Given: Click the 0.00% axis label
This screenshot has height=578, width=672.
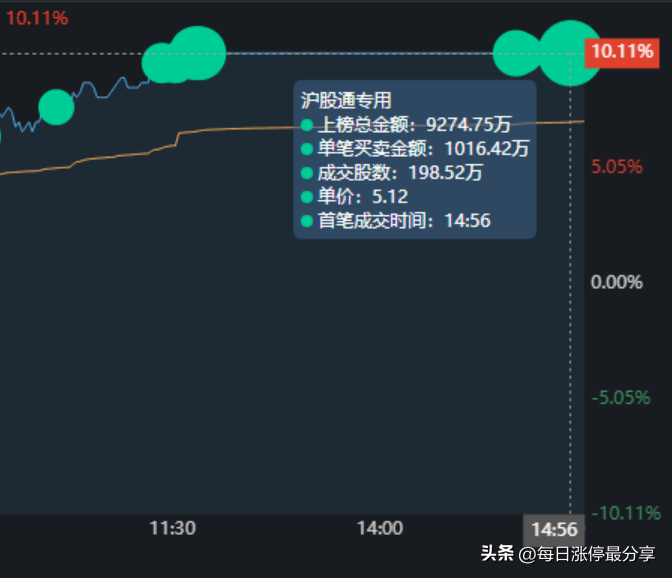Looking at the screenshot, I should [617, 282].
